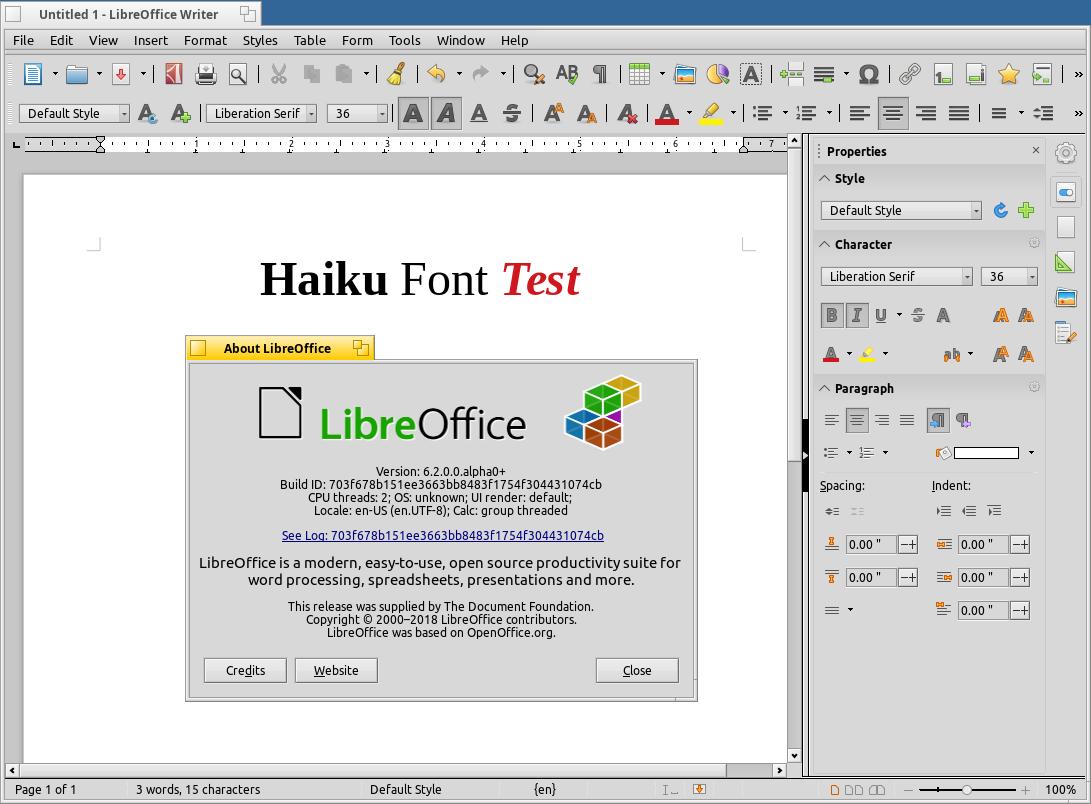Viewport: 1091px width, 804px height.
Task: Open font name dropdown in formatting toolbar
Action: click(312, 113)
